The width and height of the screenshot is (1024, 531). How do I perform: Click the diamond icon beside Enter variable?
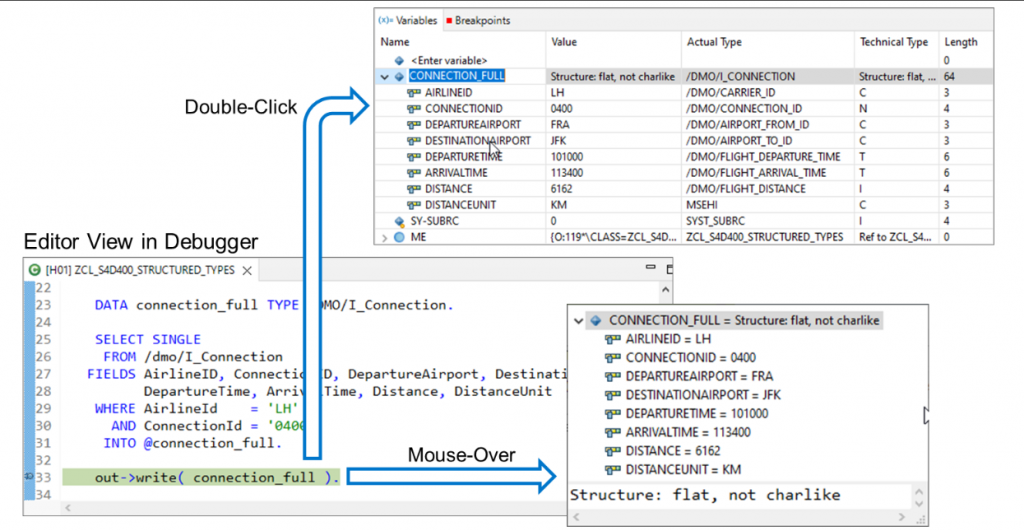(399, 60)
